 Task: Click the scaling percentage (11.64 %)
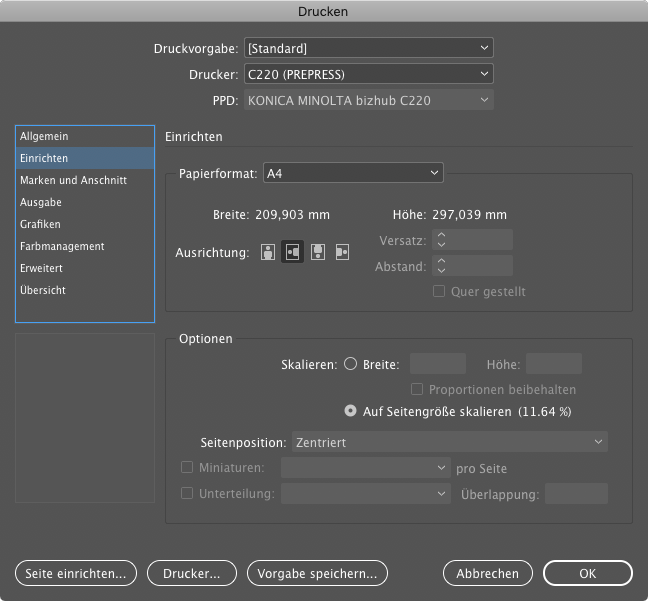[x=545, y=411]
